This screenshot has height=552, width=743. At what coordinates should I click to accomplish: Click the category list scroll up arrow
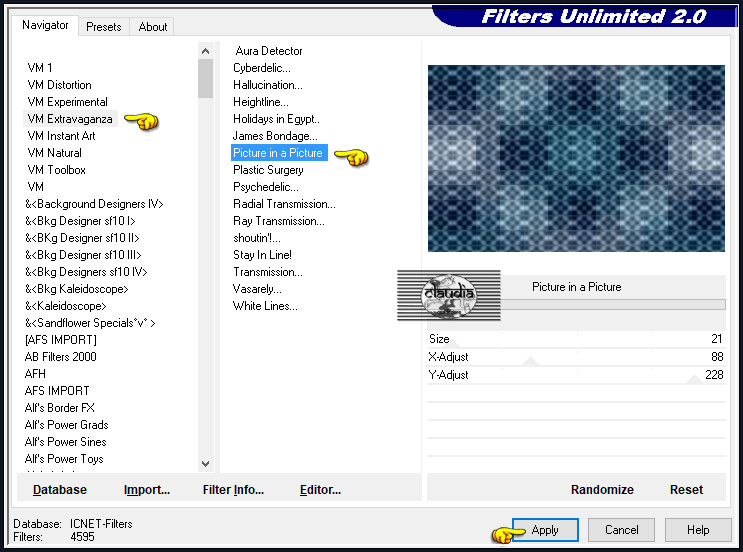point(205,51)
